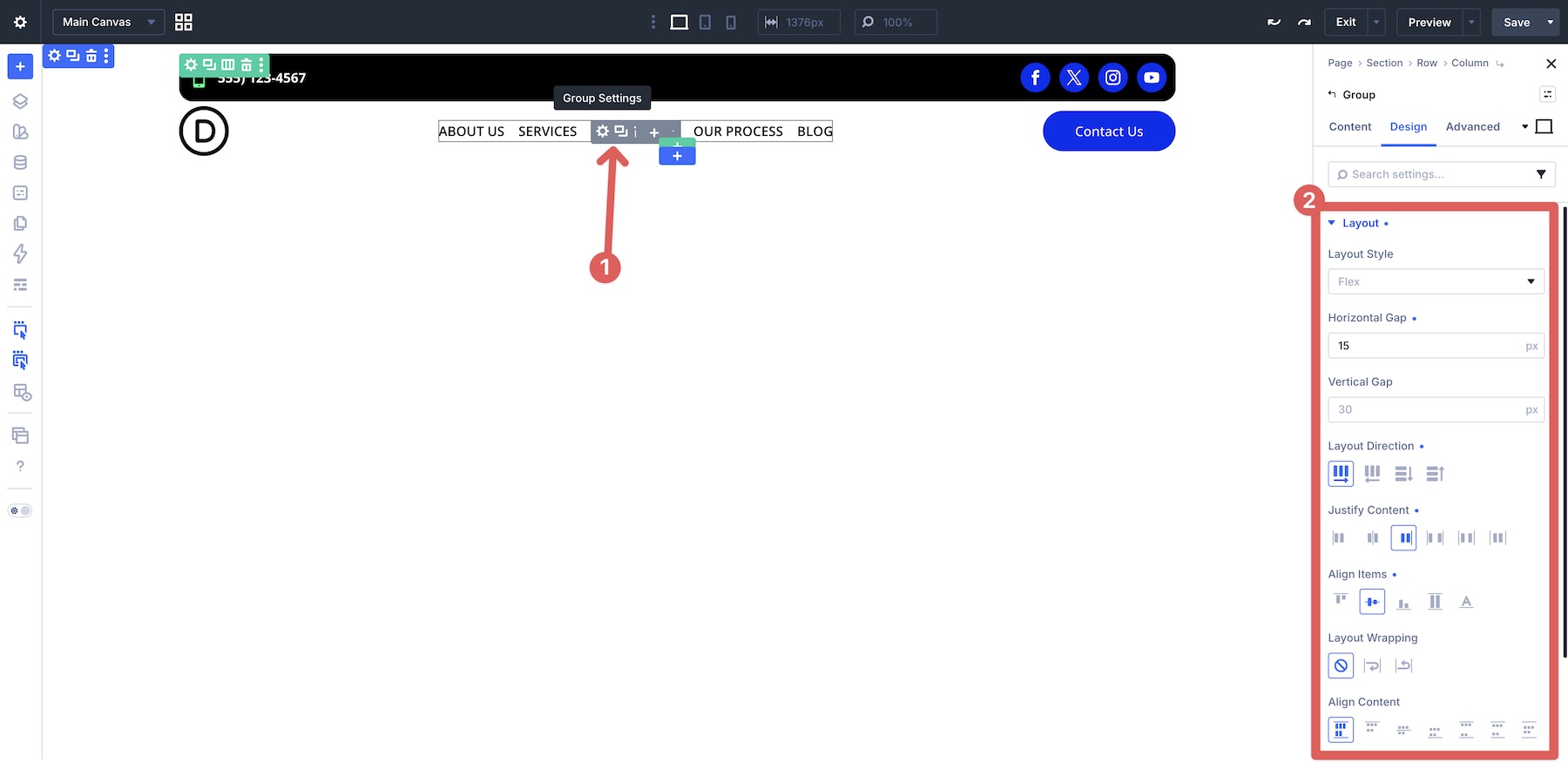Delete row with green toolbar trash icon
Image resolution: width=1568 pixels, height=769 pixels.
click(247, 64)
